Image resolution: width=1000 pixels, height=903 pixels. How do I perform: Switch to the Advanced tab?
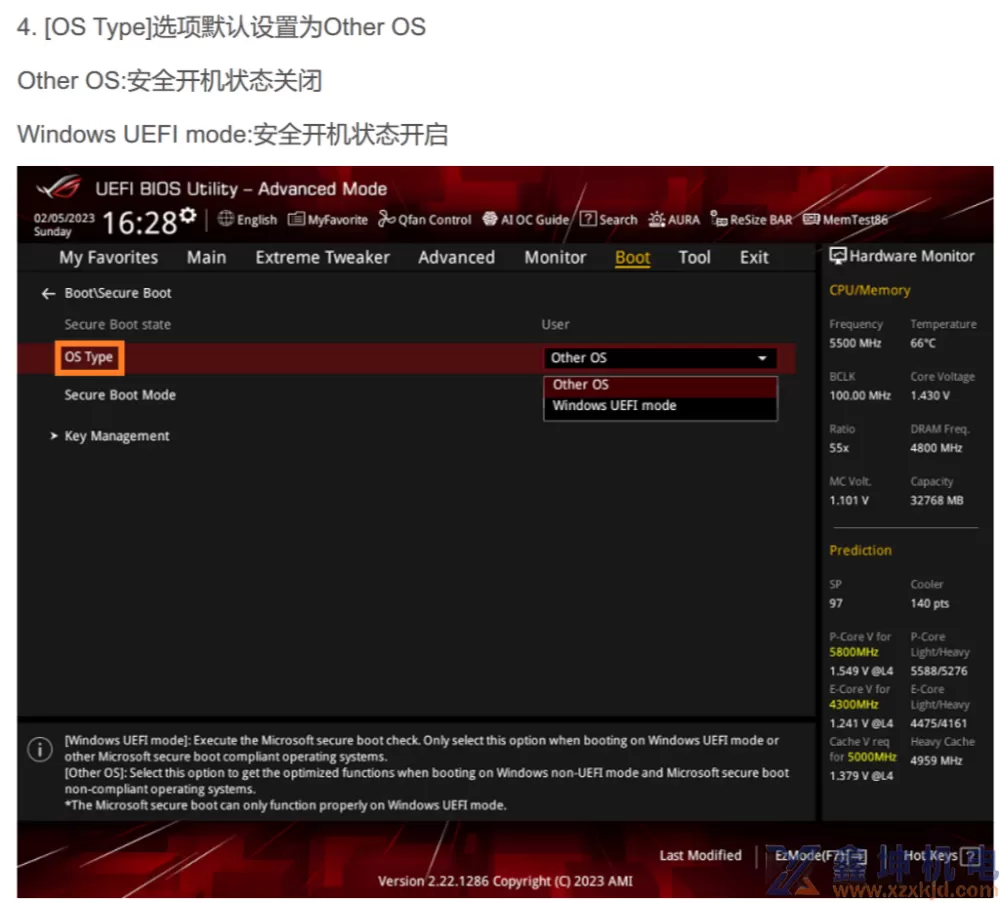[456, 258]
